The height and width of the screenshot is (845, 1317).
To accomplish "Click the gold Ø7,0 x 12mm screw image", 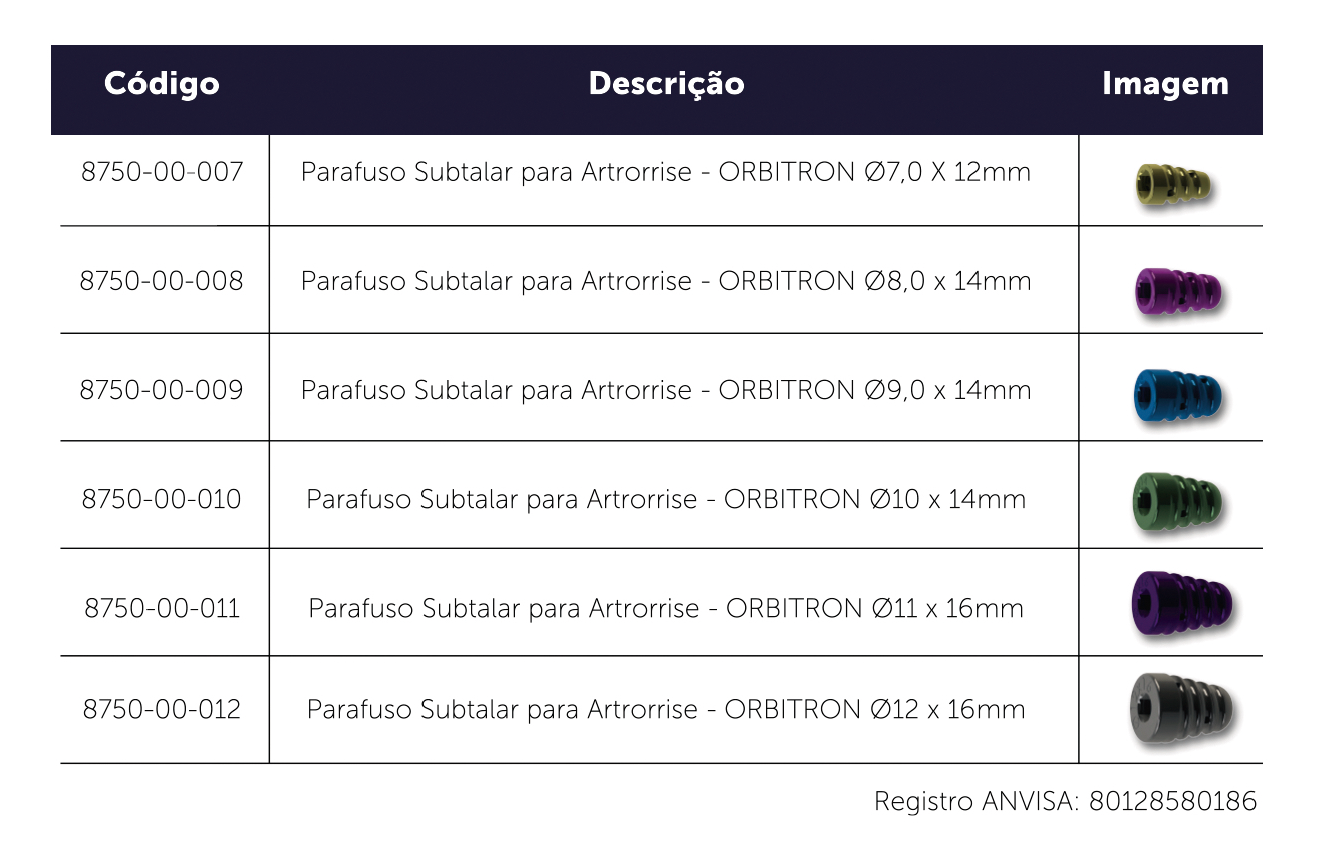I will pyautogui.click(x=1174, y=182).
